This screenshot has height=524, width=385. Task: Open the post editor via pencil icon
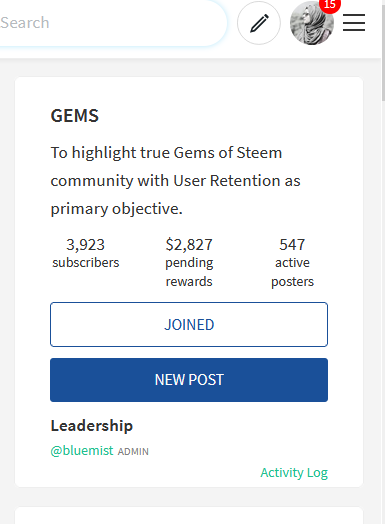pyautogui.click(x=259, y=23)
